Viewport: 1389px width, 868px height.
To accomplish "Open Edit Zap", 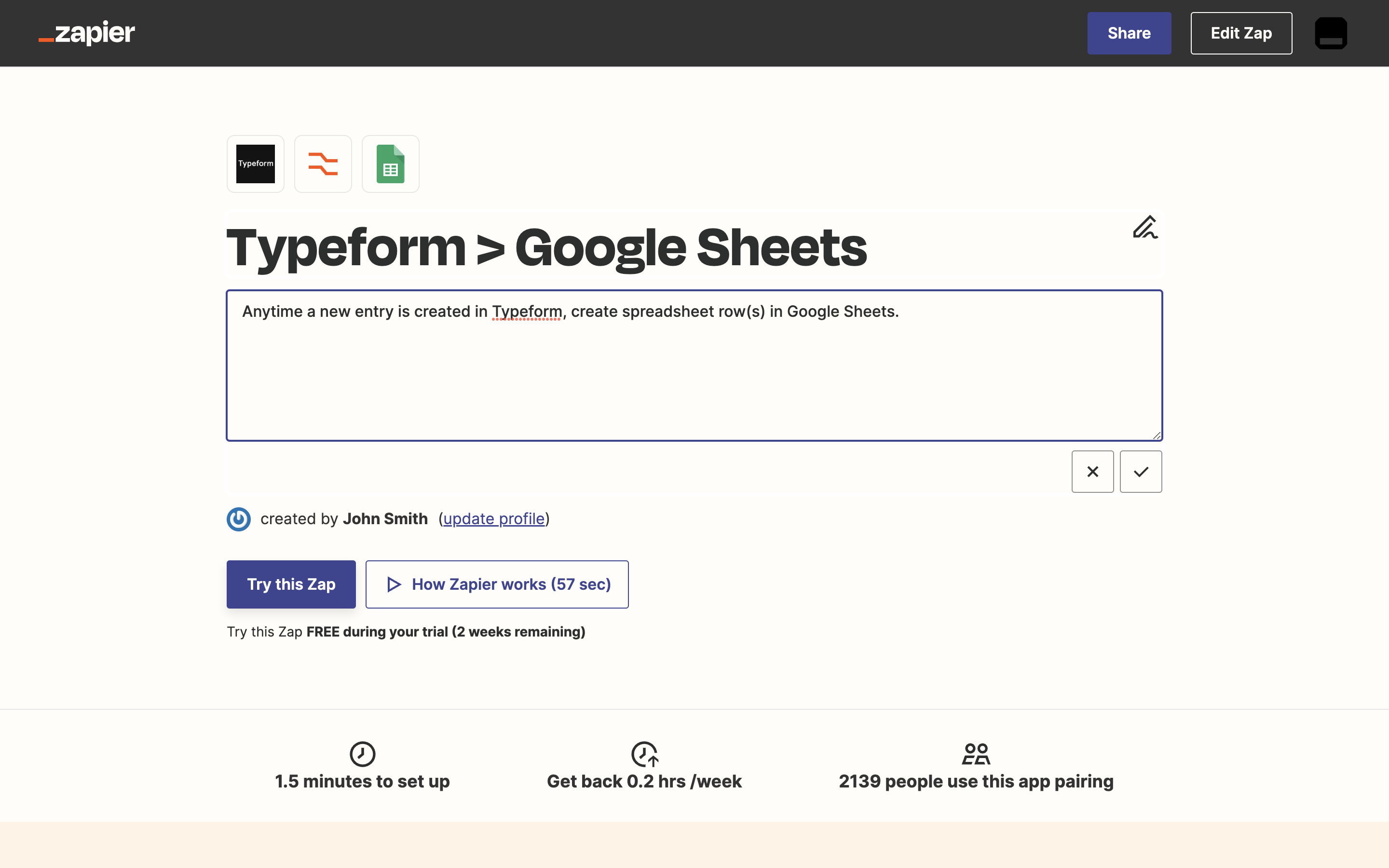I will pos(1241,33).
